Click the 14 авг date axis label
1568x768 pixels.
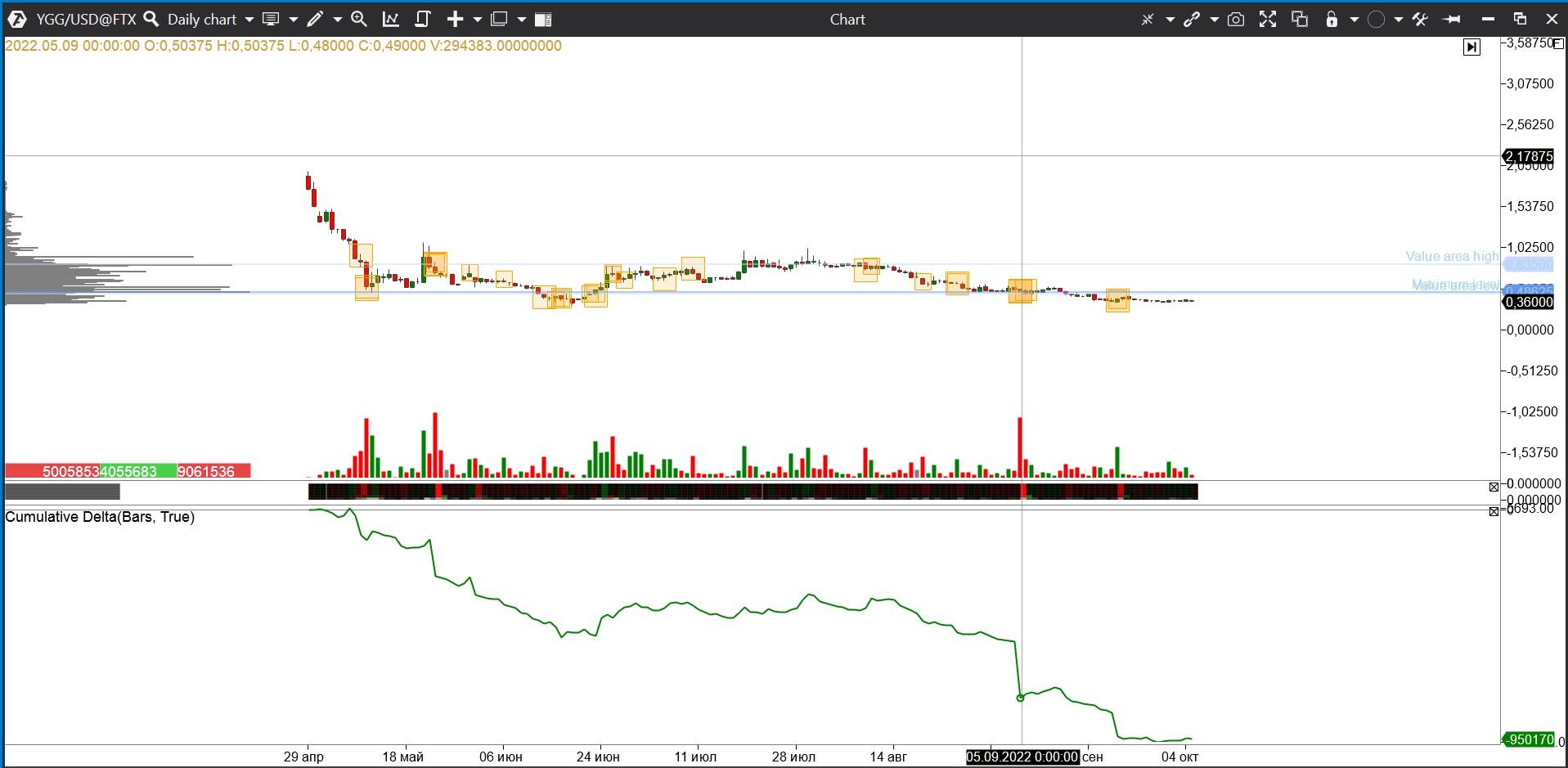pyautogui.click(x=888, y=757)
